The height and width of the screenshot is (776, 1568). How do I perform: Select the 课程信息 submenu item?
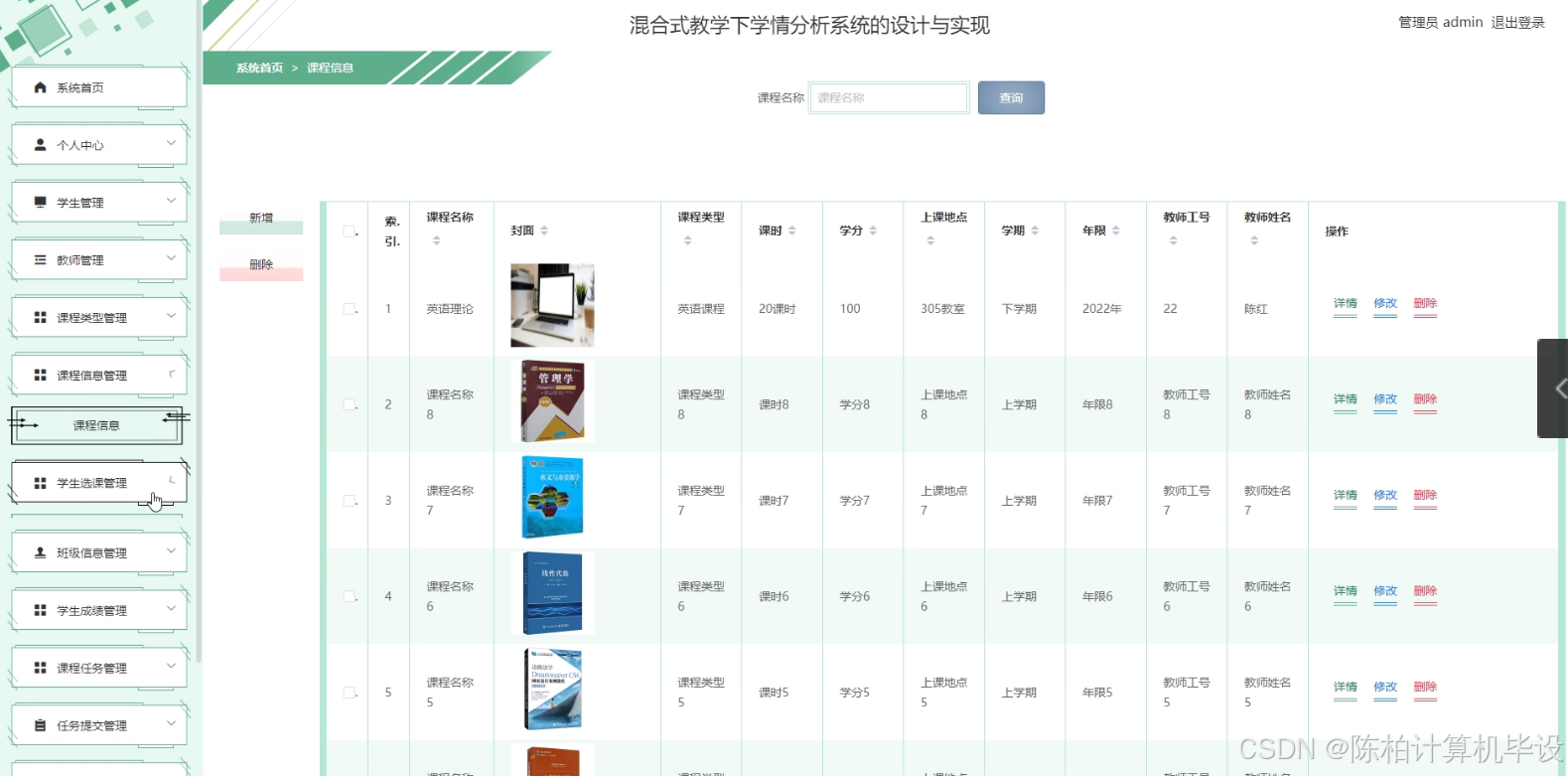click(96, 425)
